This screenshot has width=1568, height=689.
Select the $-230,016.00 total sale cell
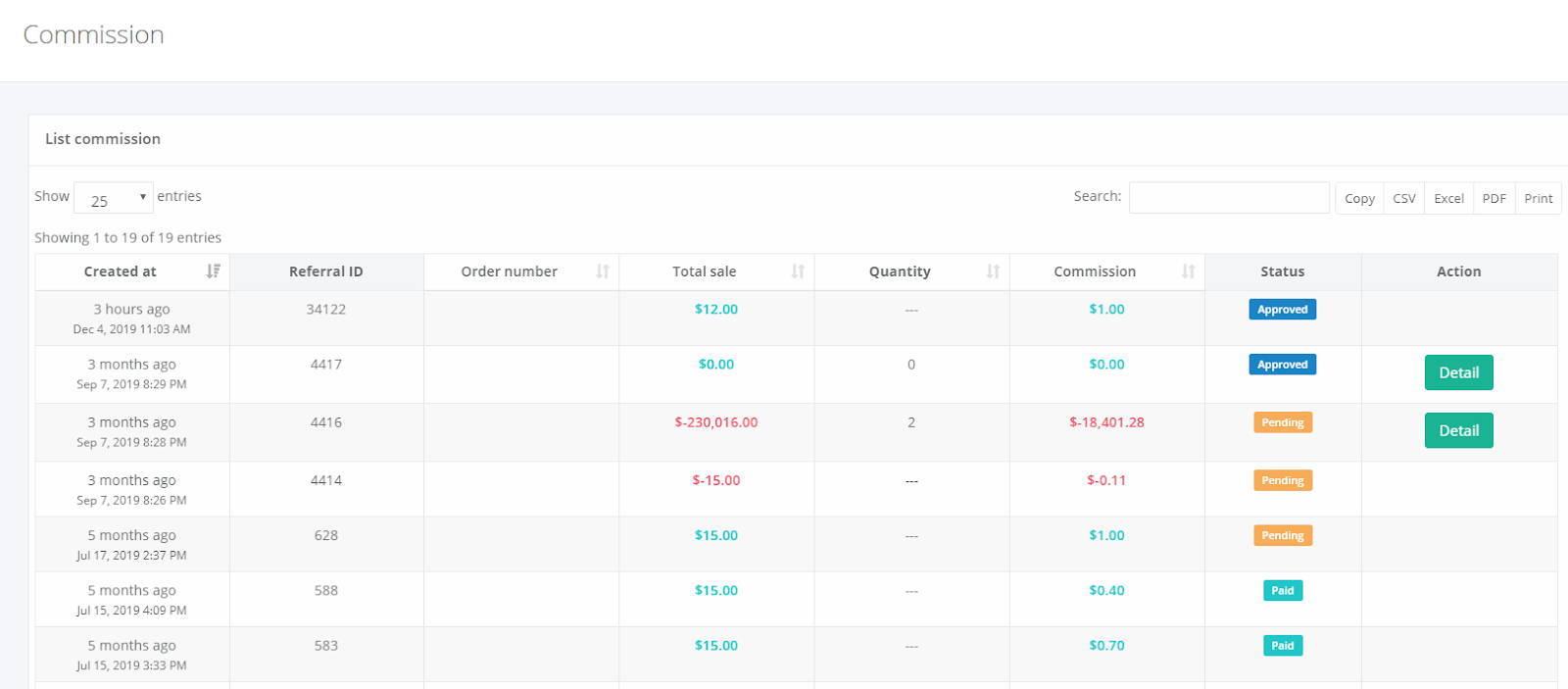(716, 422)
